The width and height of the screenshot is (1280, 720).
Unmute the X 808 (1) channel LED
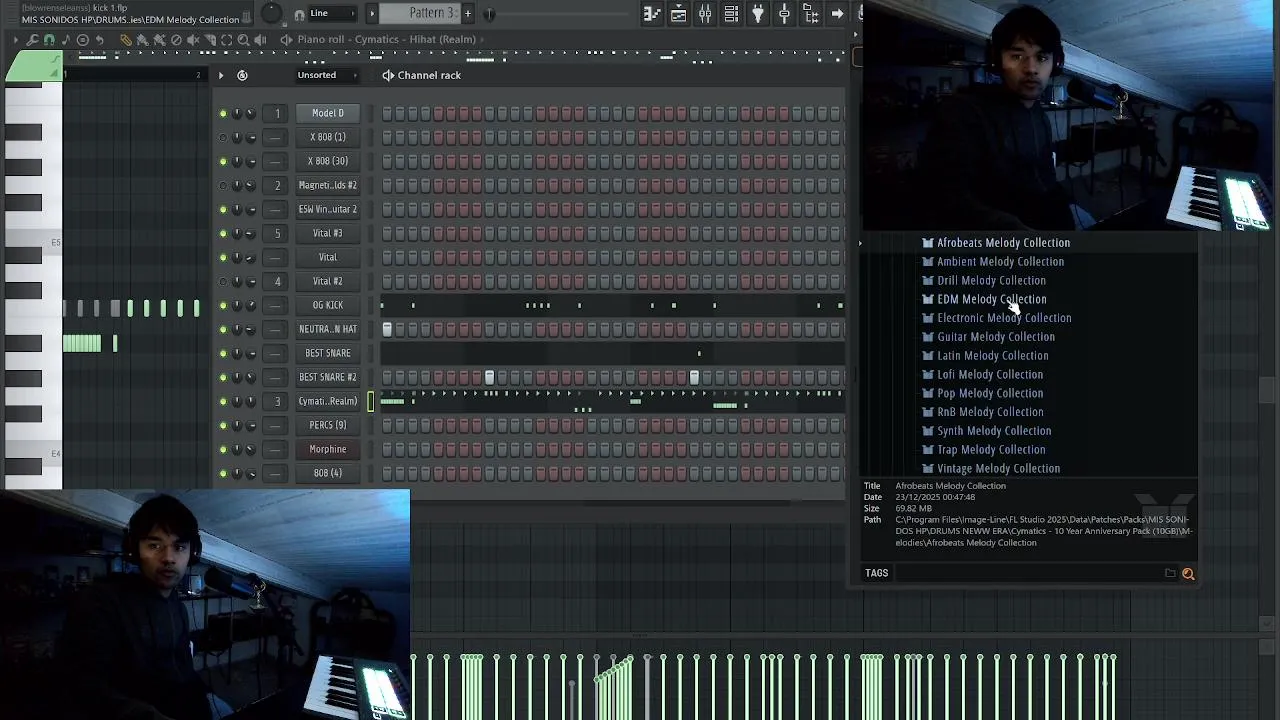click(223, 137)
